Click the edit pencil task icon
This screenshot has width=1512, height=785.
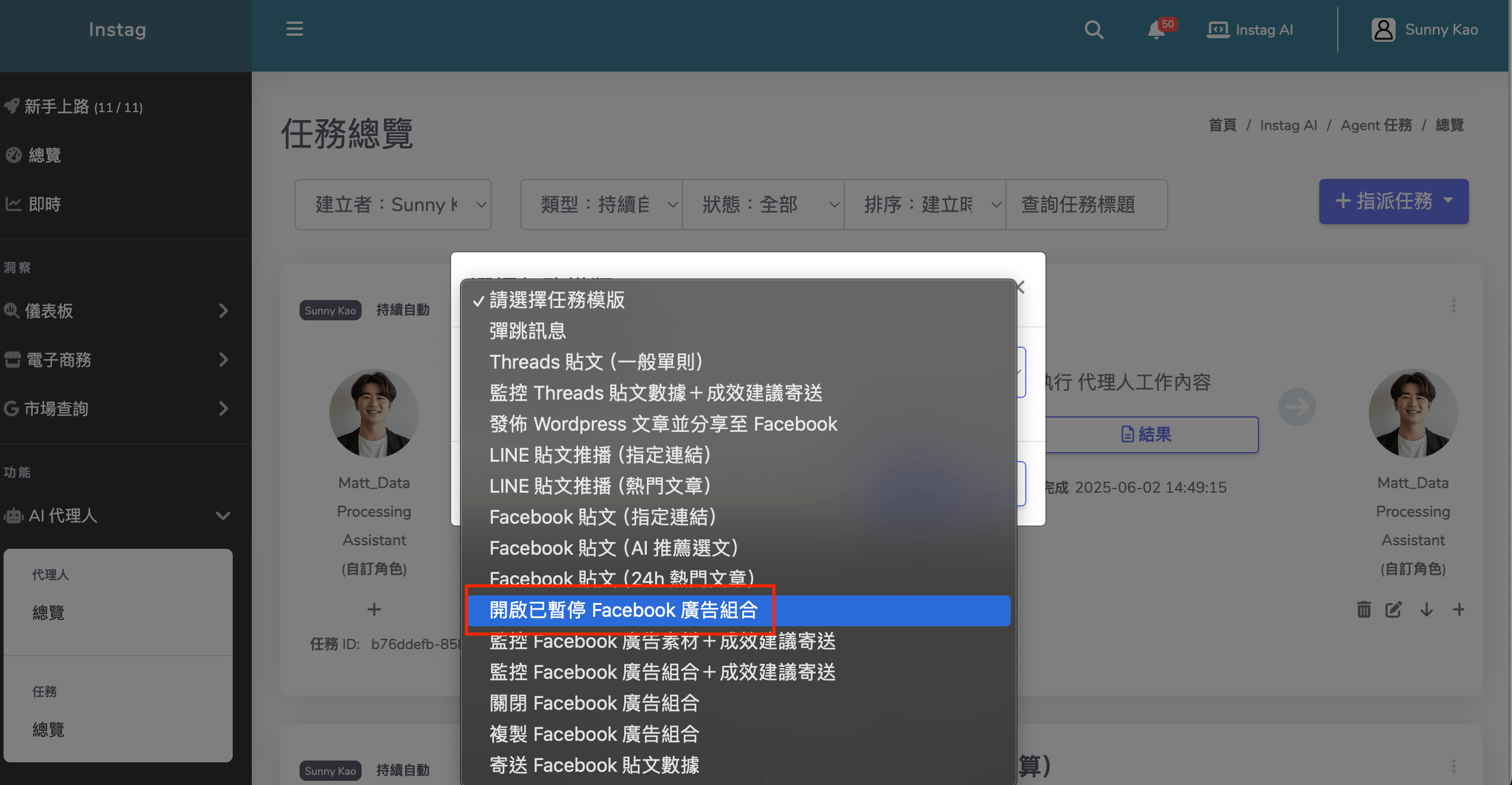1394,610
